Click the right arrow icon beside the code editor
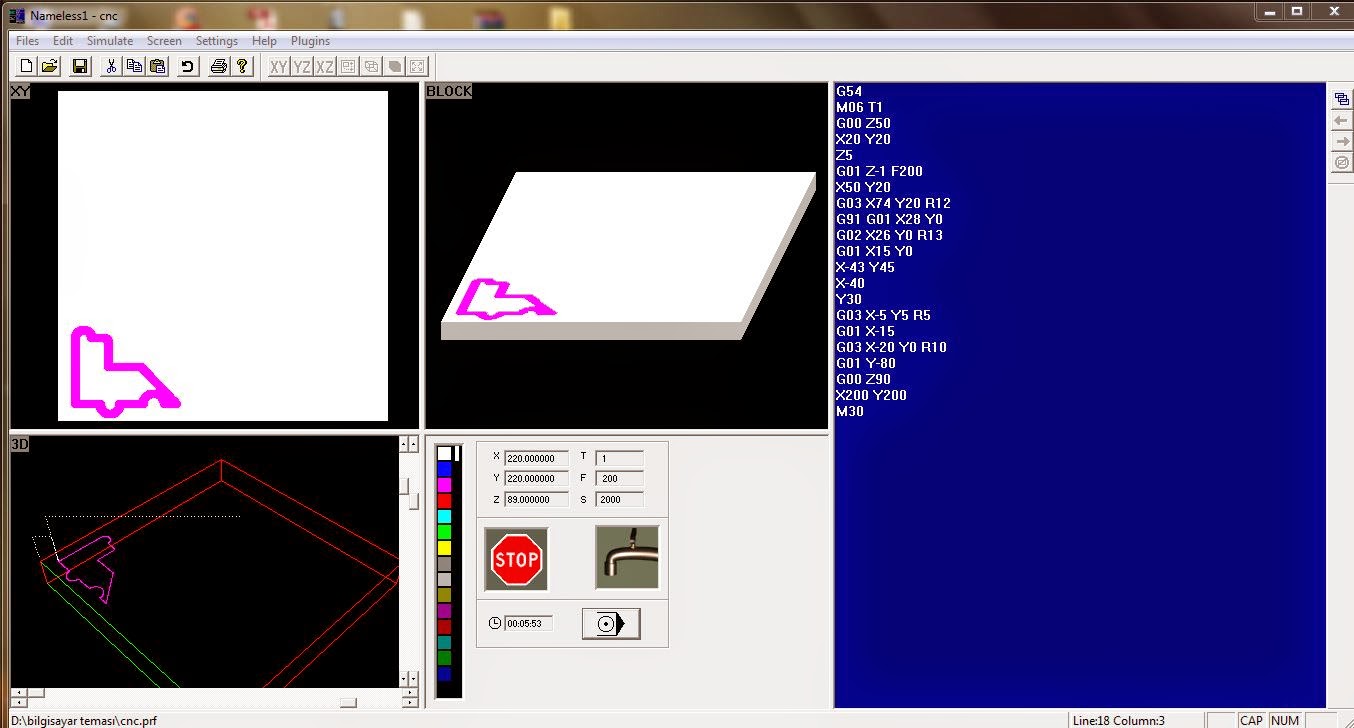 pyautogui.click(x=1342, y=141)
